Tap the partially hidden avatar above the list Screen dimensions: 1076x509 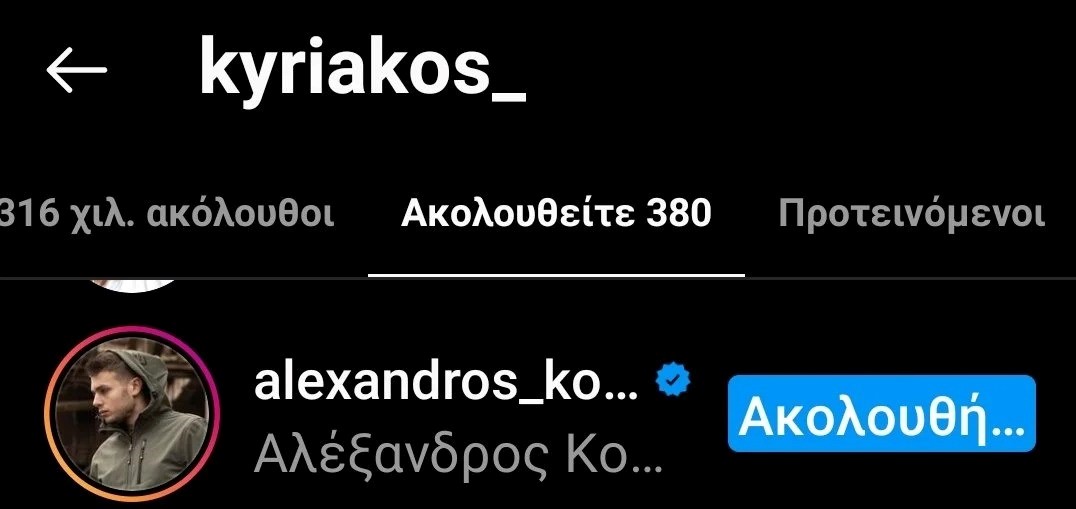(x=134, y=285)
